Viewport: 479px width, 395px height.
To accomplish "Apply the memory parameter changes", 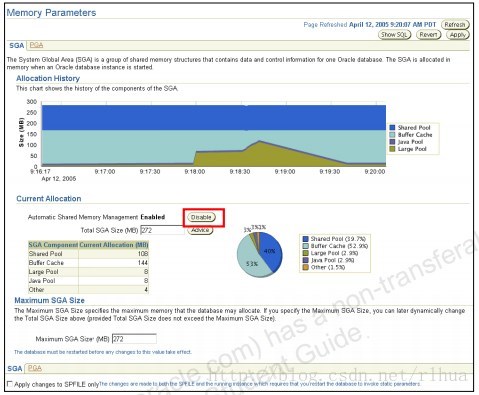I will coord(458,35).
